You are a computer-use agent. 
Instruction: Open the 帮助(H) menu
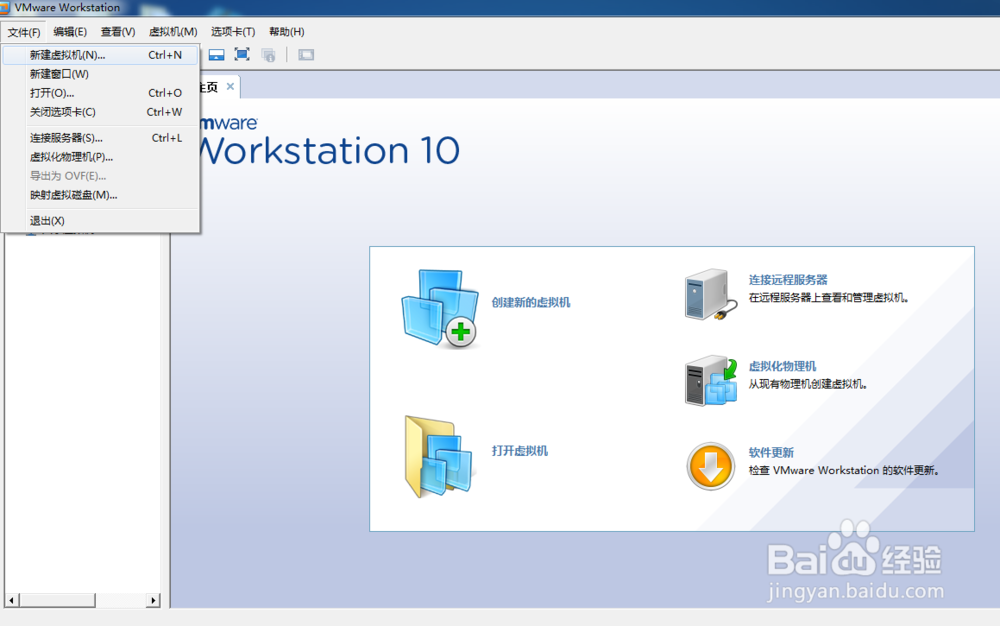[286, 32]
